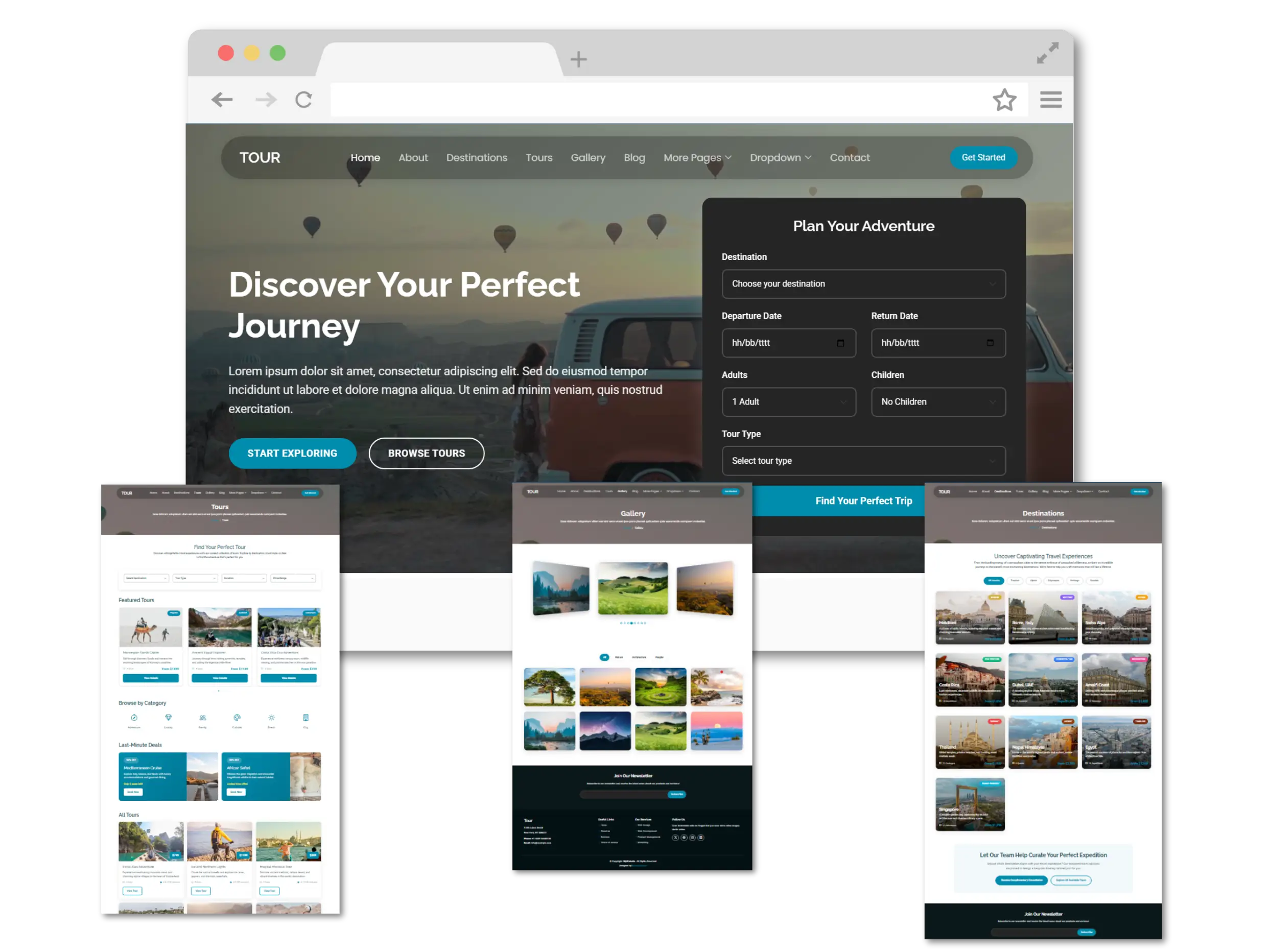Click the page reload icon

tap(304, 100)
